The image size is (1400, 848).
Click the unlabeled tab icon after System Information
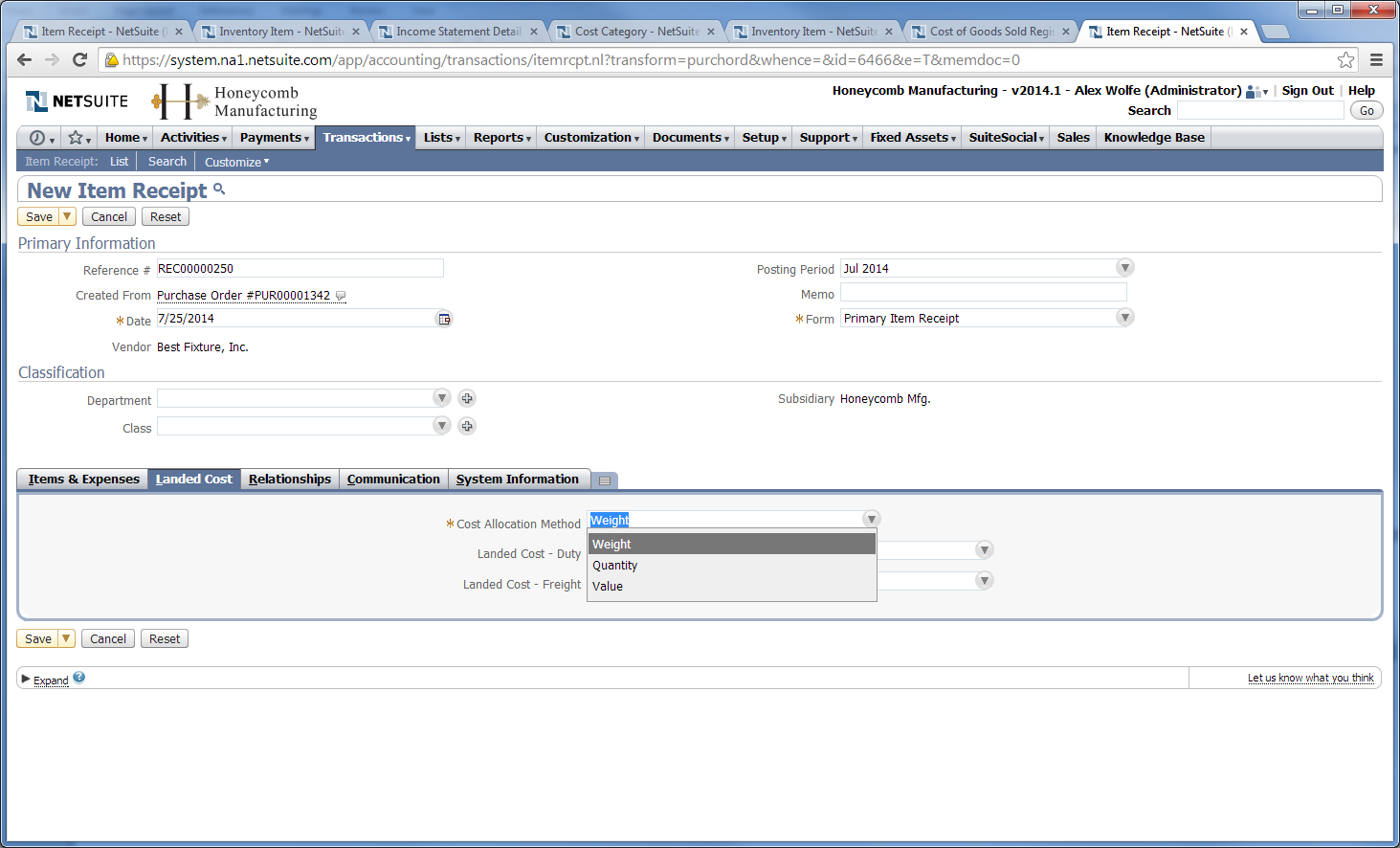[605, 480]
